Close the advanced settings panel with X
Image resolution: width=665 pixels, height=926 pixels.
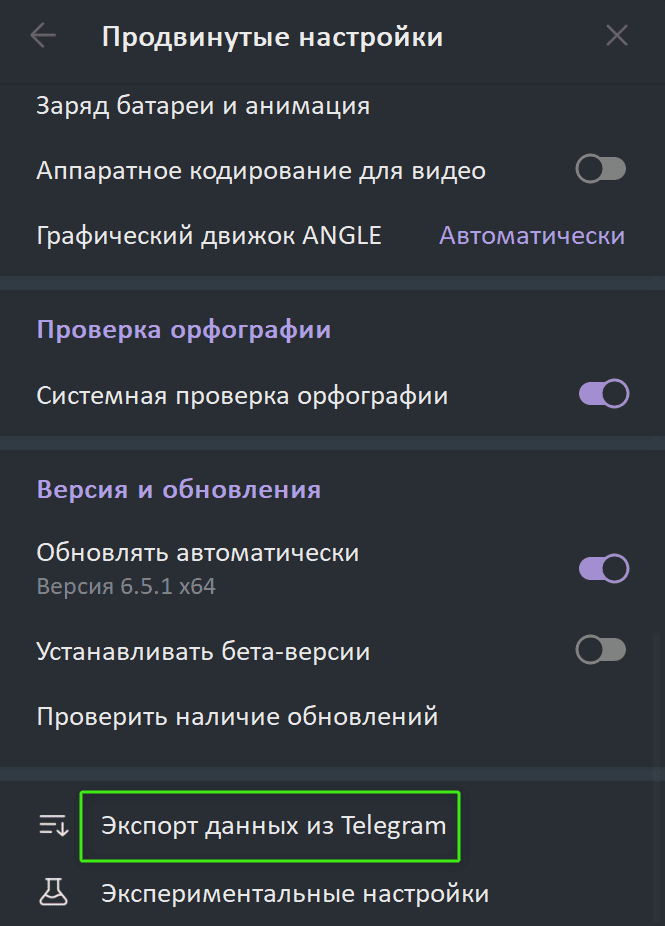pos(617,37)
